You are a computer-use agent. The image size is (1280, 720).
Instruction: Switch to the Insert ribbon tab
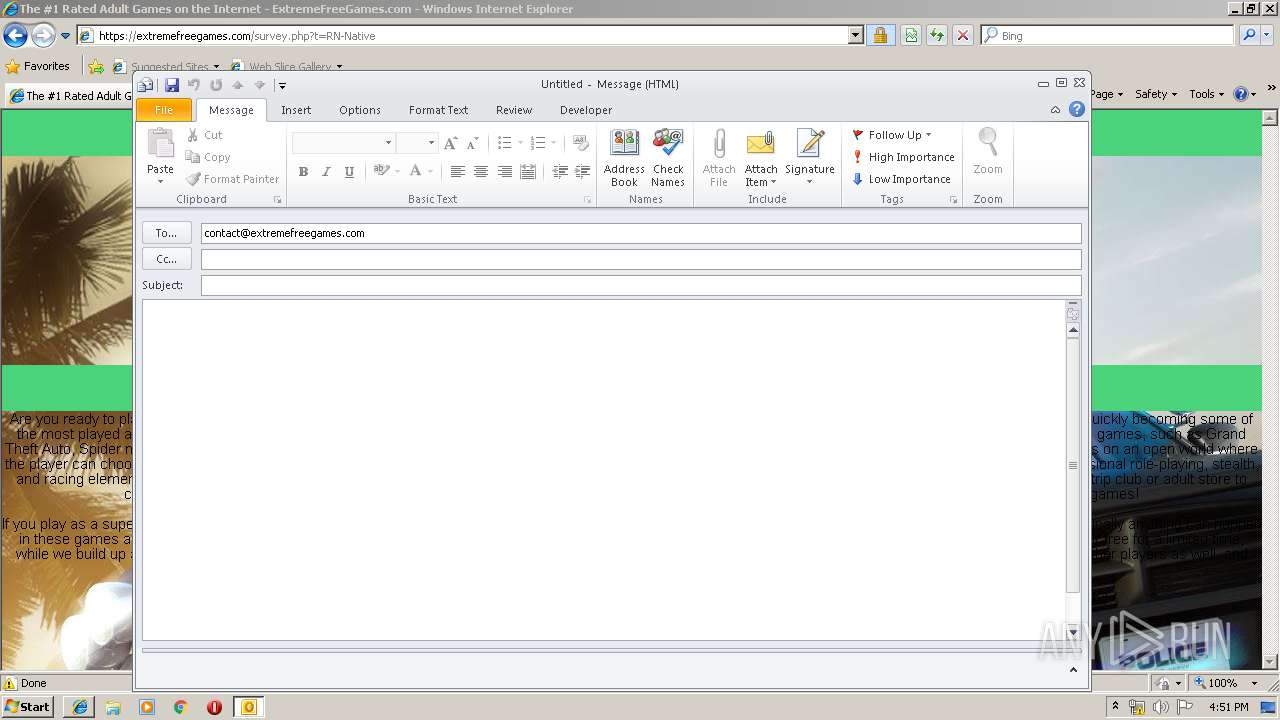click(296, 110)
